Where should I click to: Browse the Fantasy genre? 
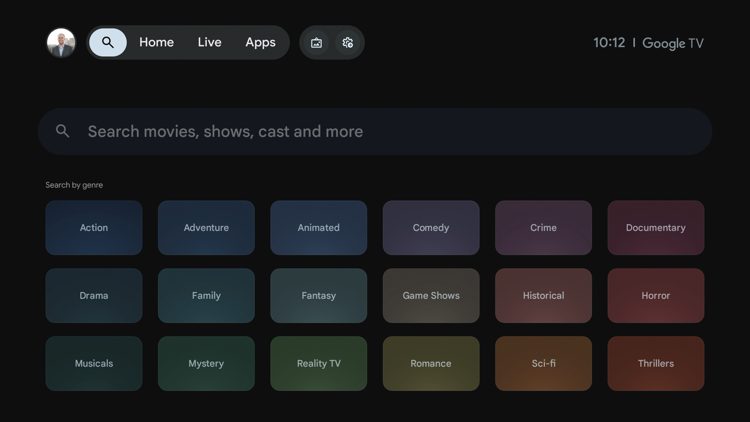(x=319, y=296)
